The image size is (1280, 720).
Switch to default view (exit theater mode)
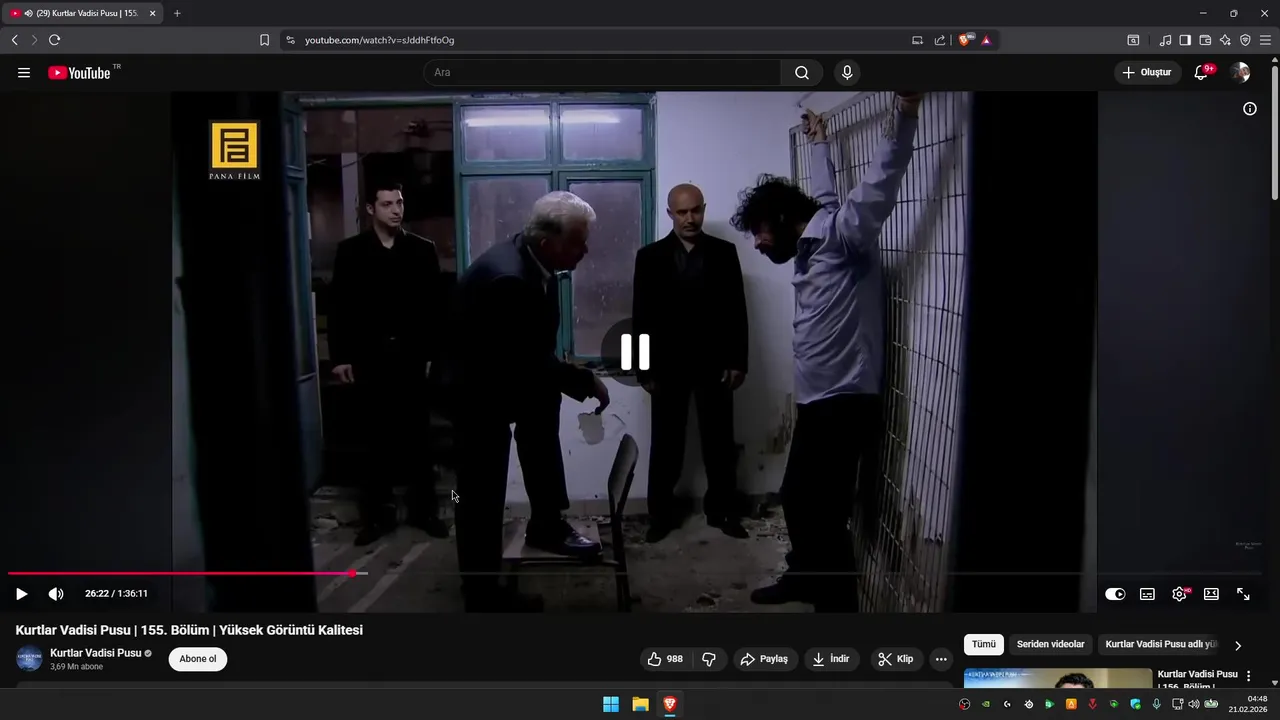click(1211, 594)
